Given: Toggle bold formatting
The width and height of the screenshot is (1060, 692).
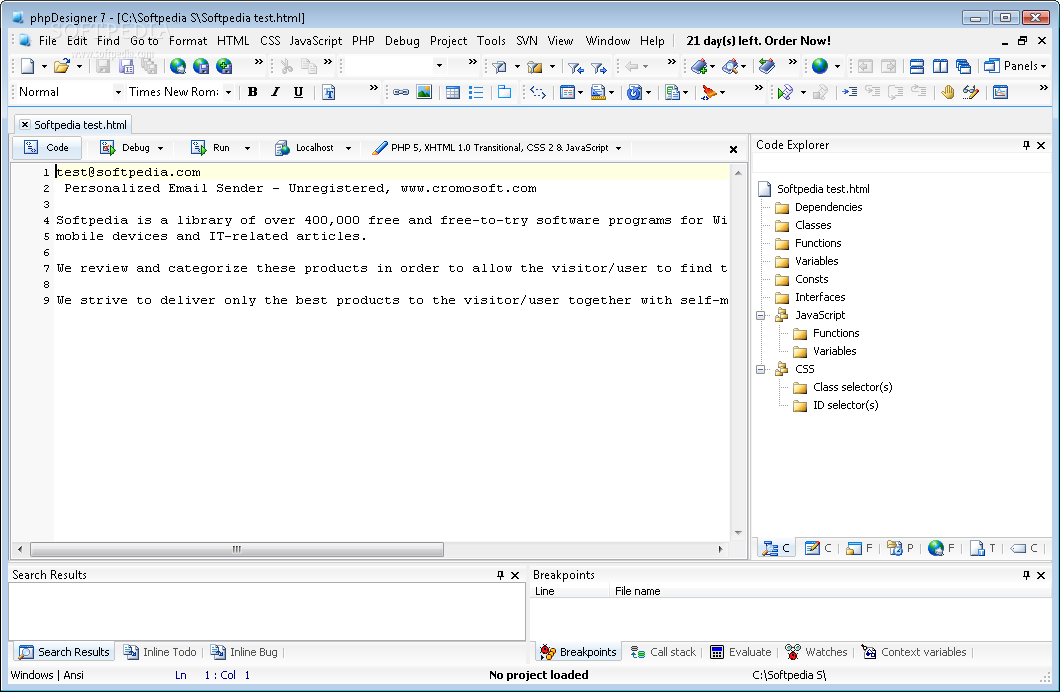Looking at the screenshot, I should [x=253, y=92].
